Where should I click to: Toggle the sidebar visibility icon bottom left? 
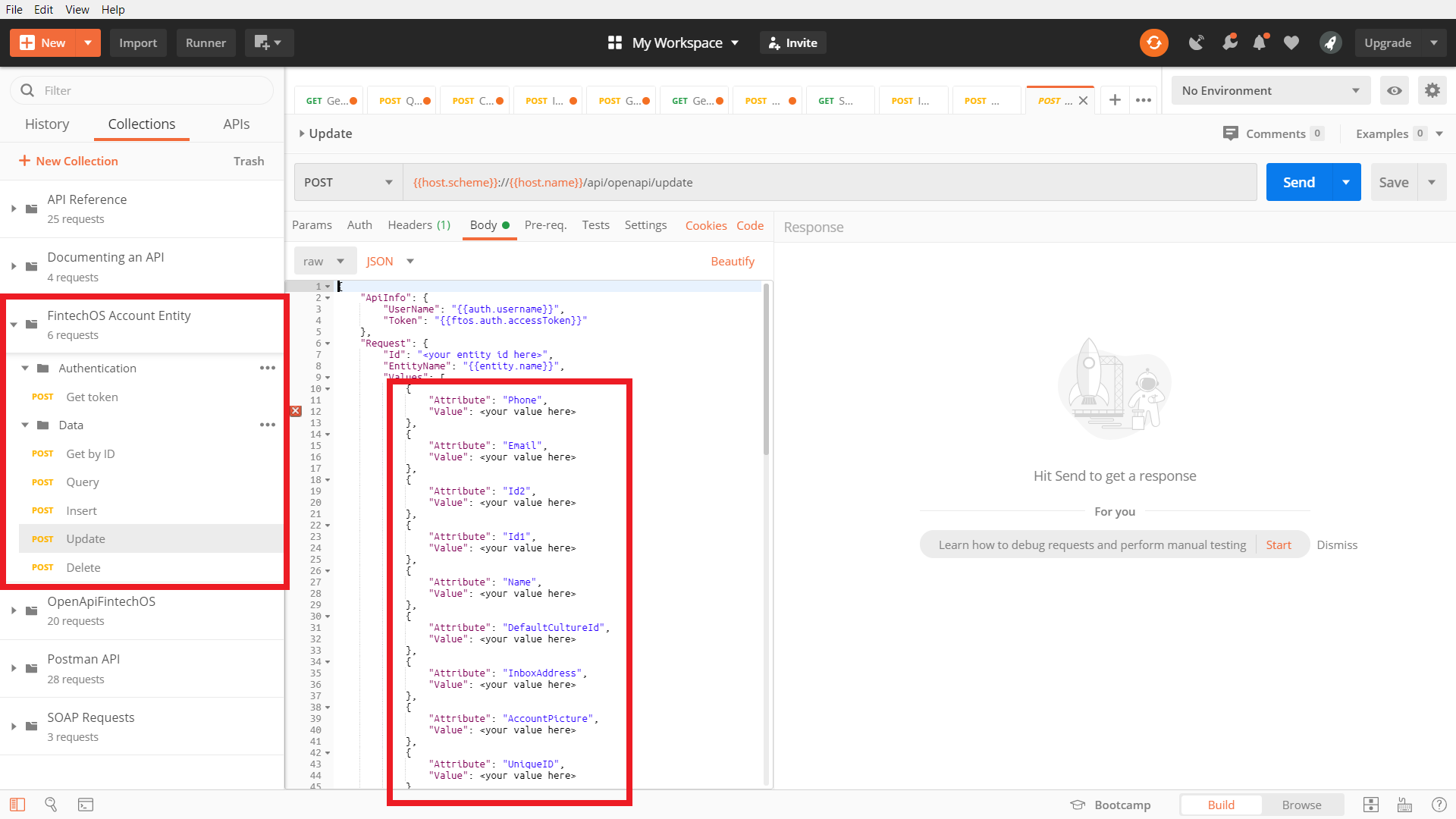(x=17, y=805)
